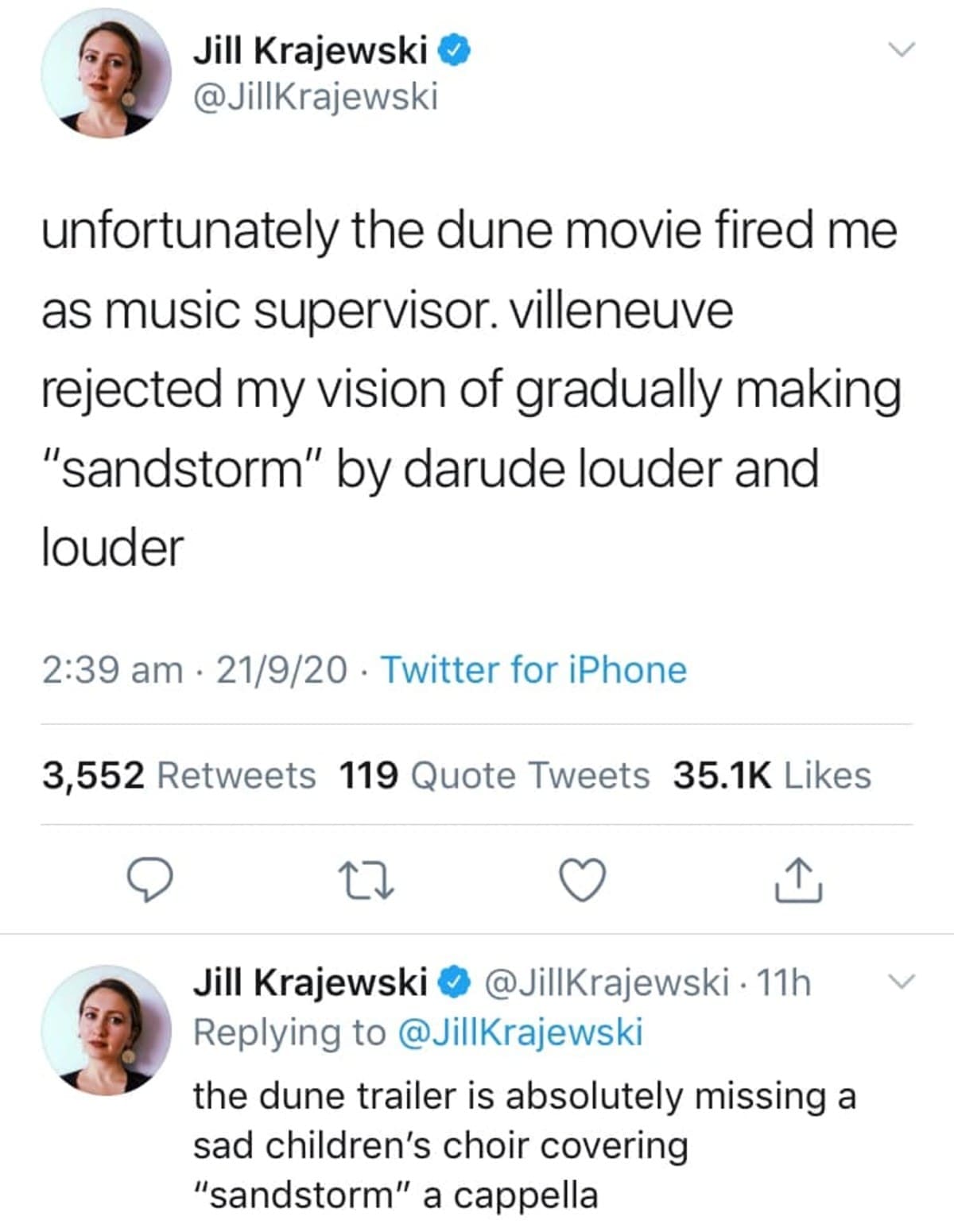Open the 11h timestamp on the reply

tap(783, 983)
